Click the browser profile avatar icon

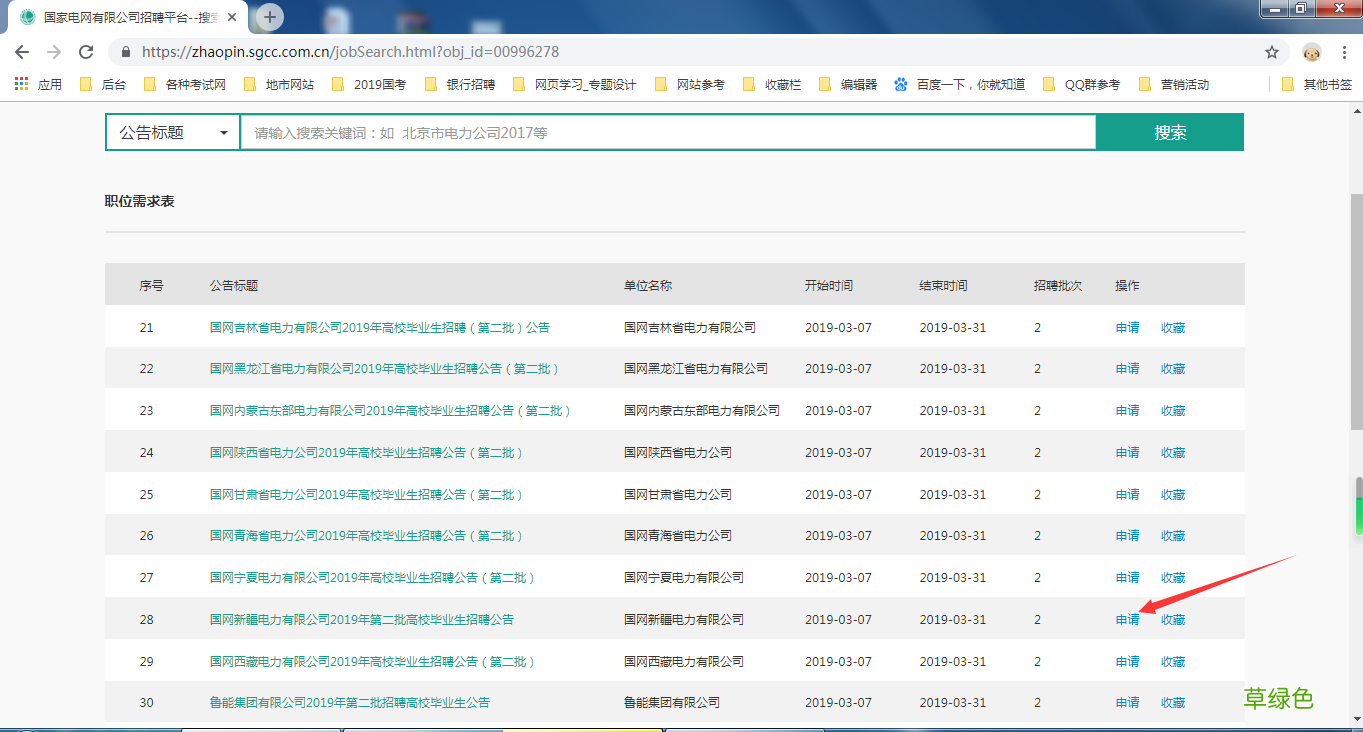pyautogui.click(x=1311, y=51)
